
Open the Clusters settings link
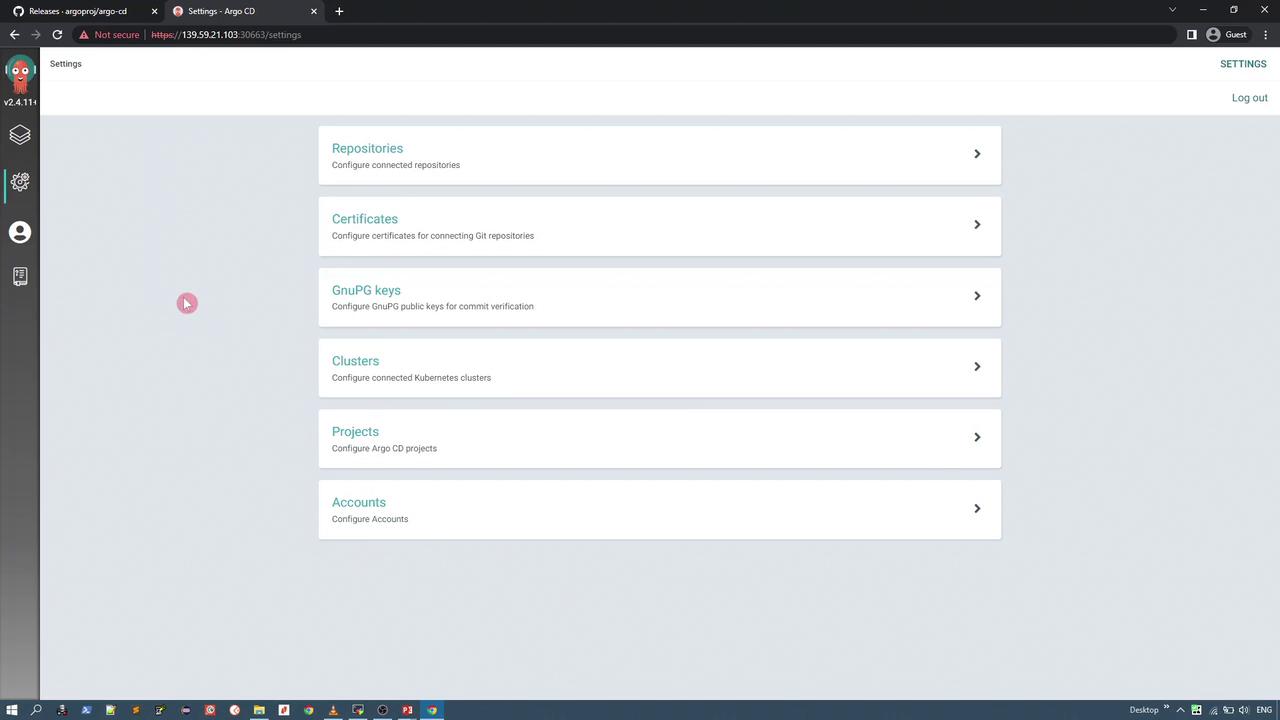coord(355,361)
